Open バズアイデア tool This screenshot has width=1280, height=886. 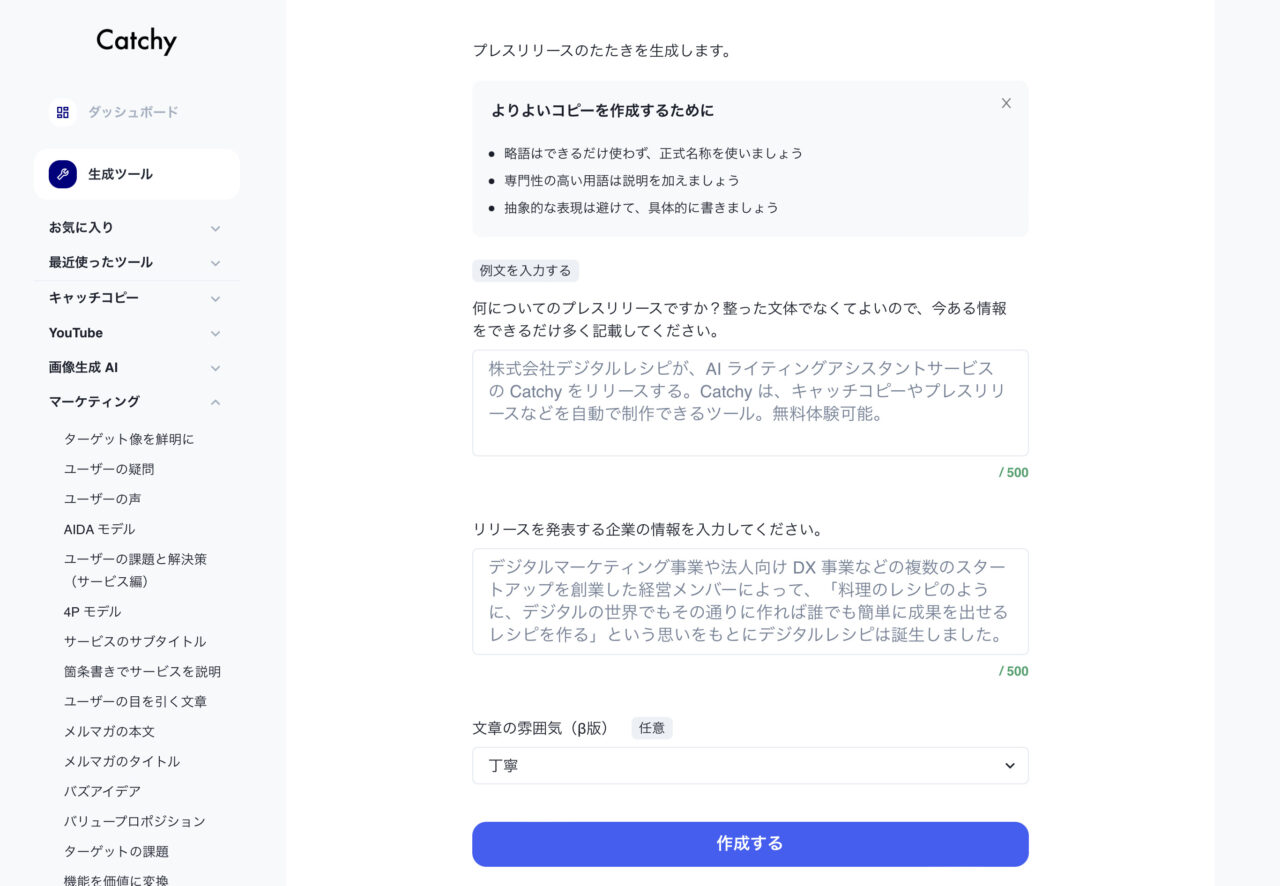click(x=102, y=791)
